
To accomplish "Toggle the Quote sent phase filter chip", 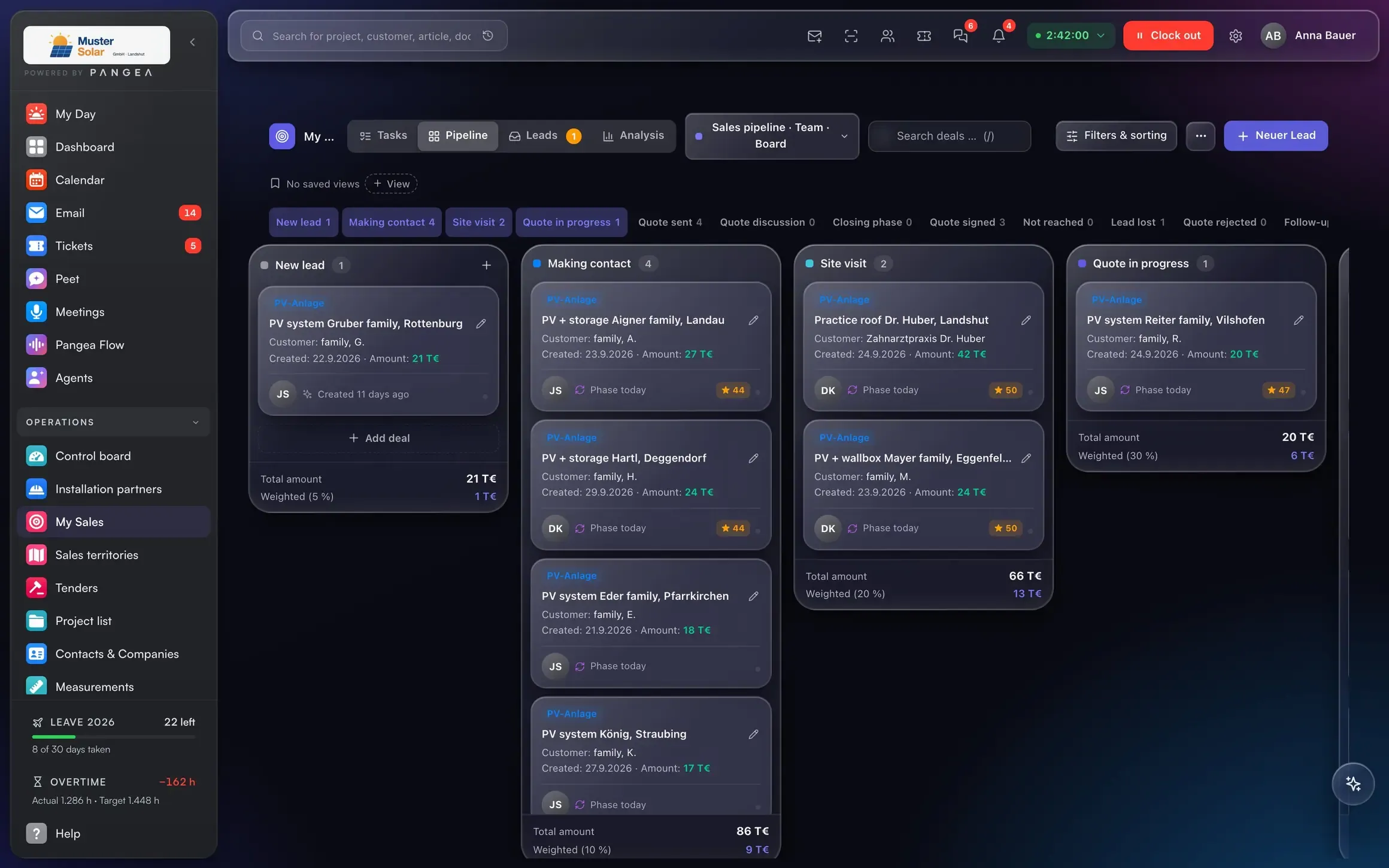I will point(670,222).
